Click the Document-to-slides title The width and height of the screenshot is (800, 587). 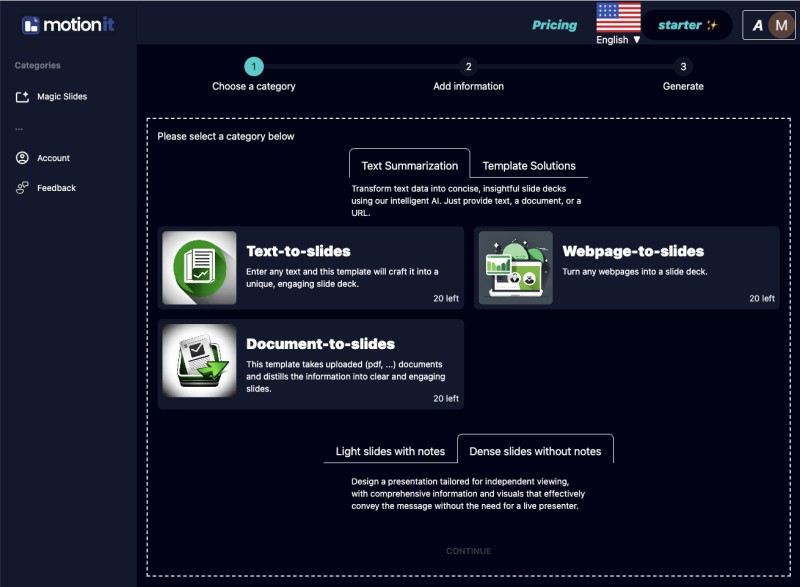[320, 344]
